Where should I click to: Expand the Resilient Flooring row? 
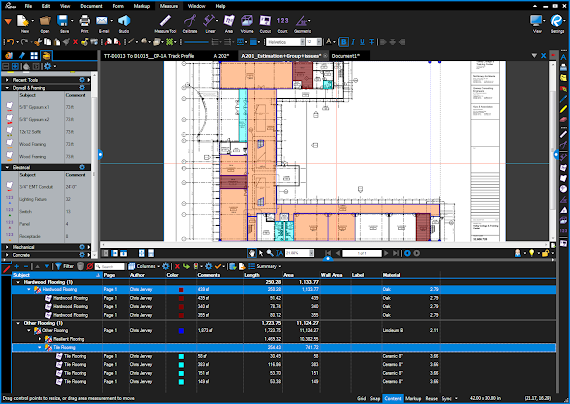40,339
